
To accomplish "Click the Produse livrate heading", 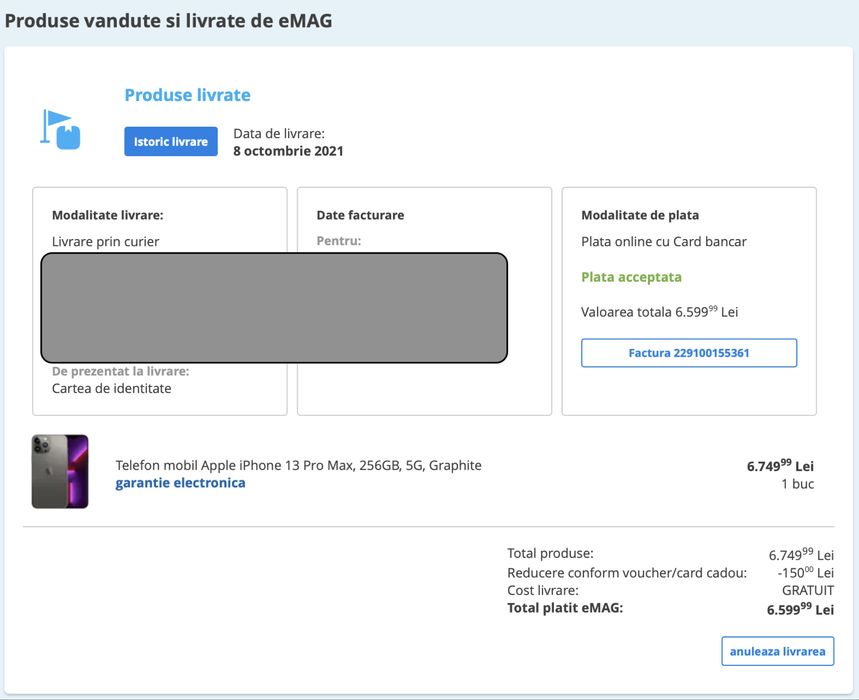I will coord(187,96).
